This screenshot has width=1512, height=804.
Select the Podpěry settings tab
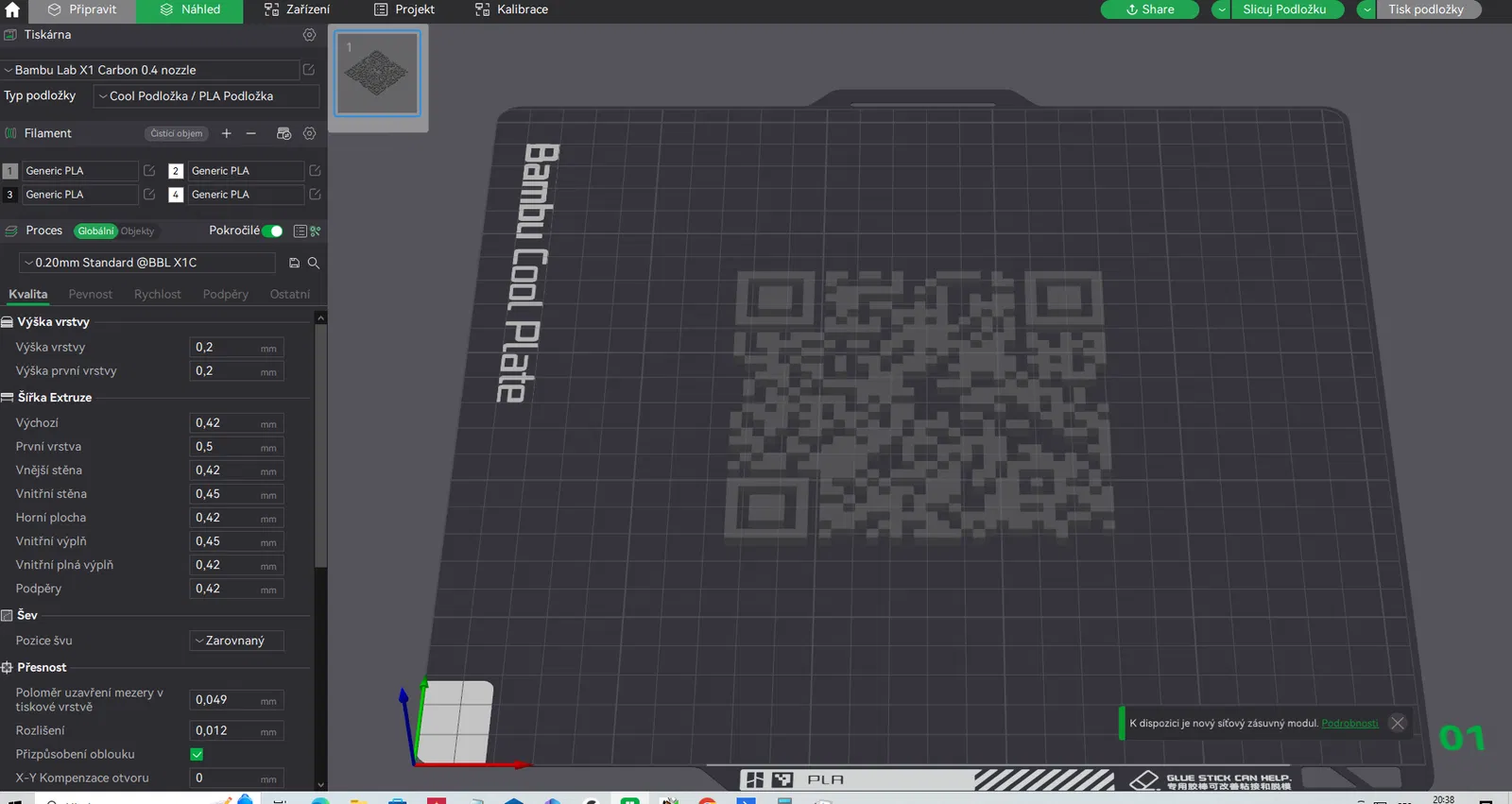coord(226,295)
